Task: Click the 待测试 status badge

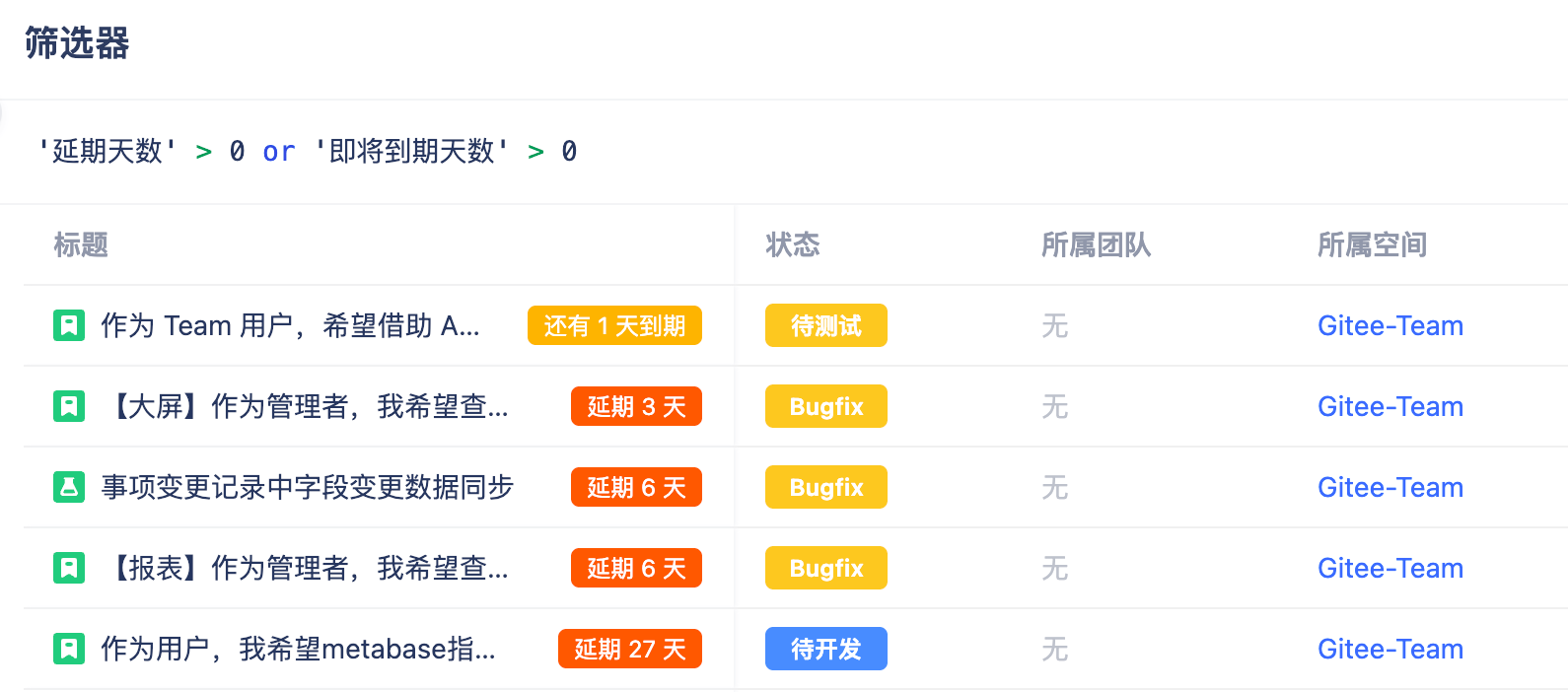Action: coord(825,325)
